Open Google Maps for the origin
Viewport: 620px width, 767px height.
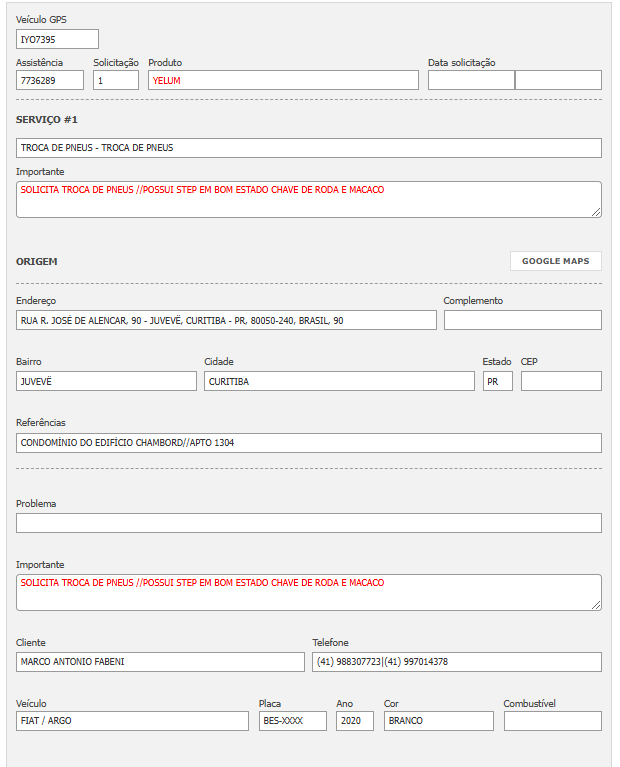(555, 261)
